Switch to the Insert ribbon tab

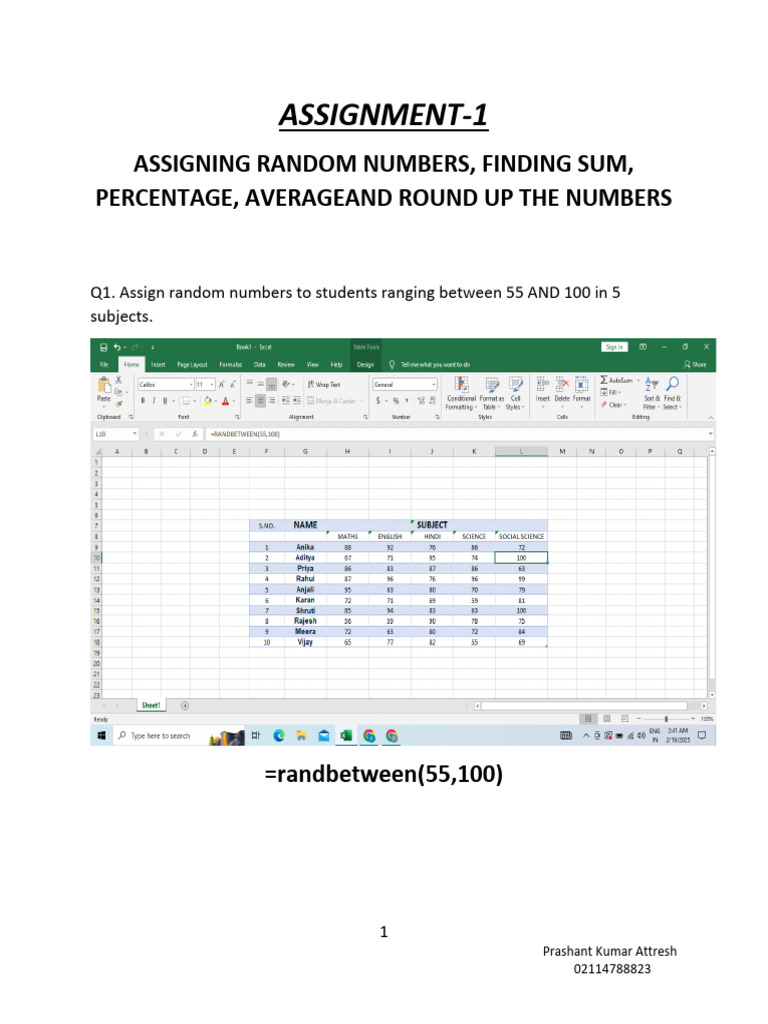(158, 364)
